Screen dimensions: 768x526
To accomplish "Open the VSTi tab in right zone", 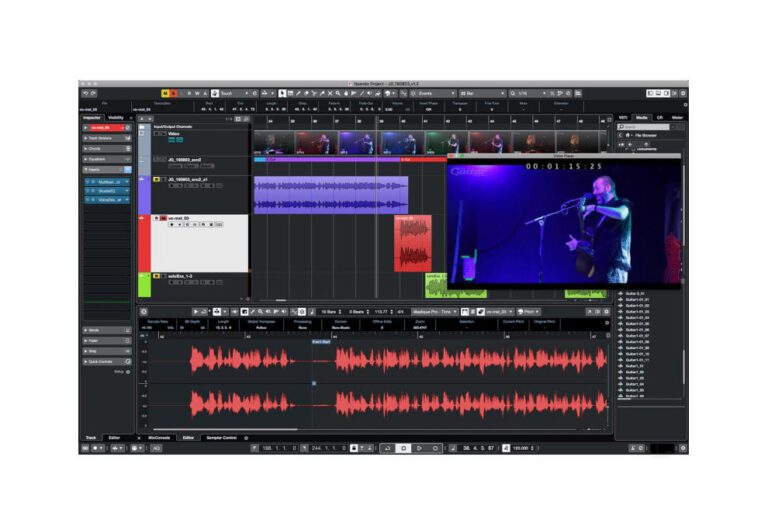I will (x=623, y=118).
